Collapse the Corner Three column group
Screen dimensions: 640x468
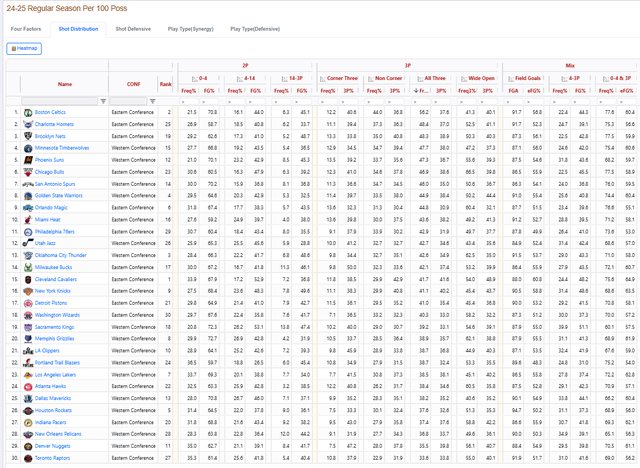coord(324,77)
